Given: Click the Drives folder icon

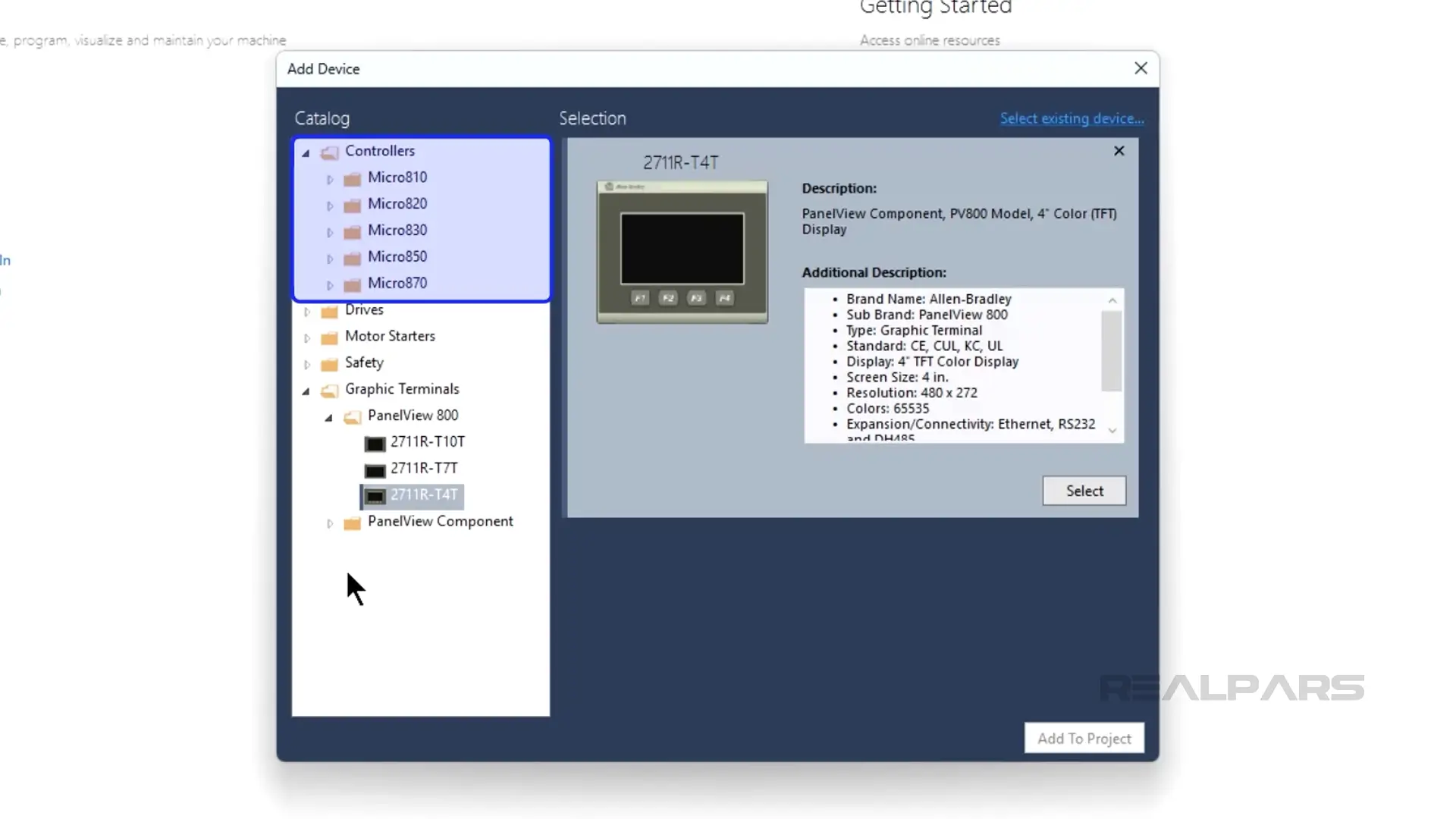Looking at the screenshot, I should [329, 312].
